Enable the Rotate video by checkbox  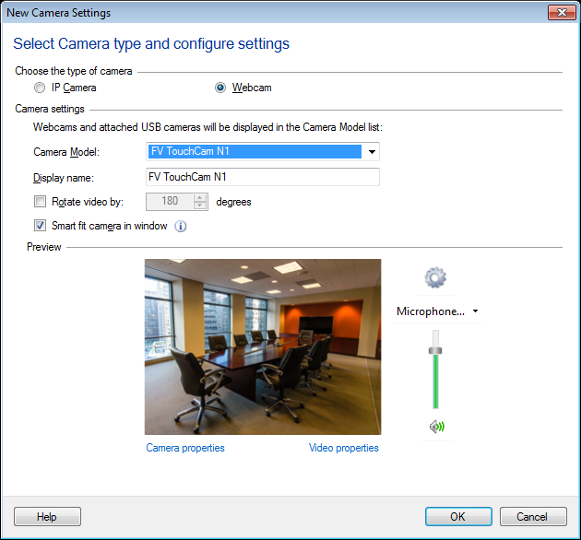click(40, 202)
